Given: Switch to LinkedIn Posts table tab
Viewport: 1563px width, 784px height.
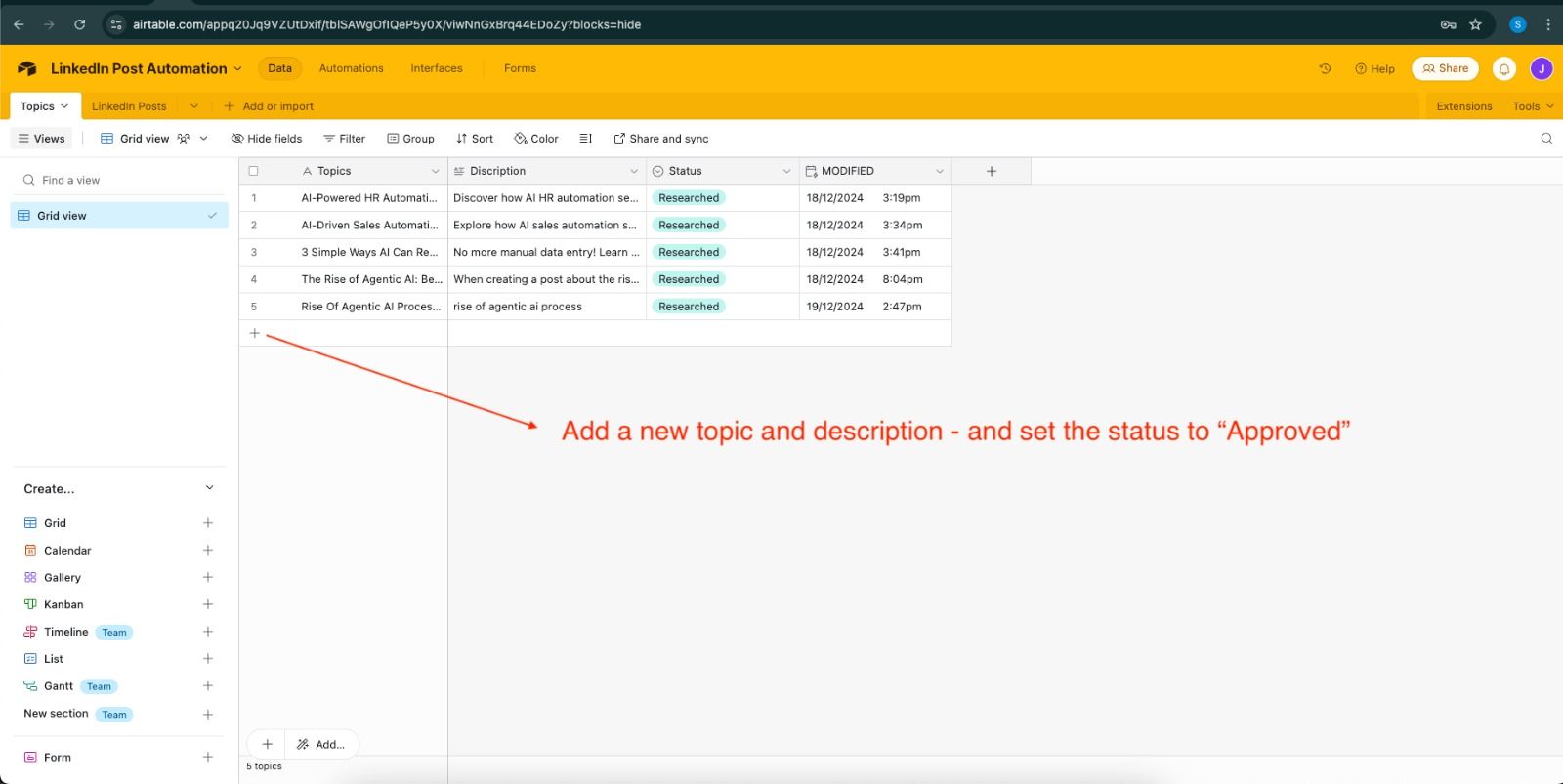Looking at the screenshot, I should (x=129, y=106).
